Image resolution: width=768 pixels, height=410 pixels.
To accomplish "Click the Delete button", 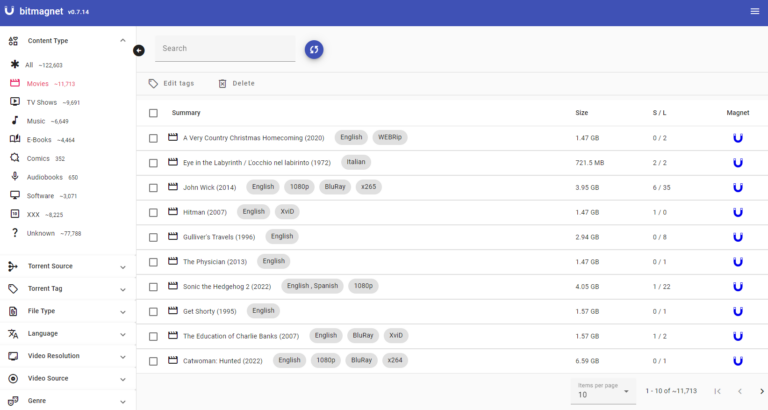I will pyautogui.click(x=237, y=84).
